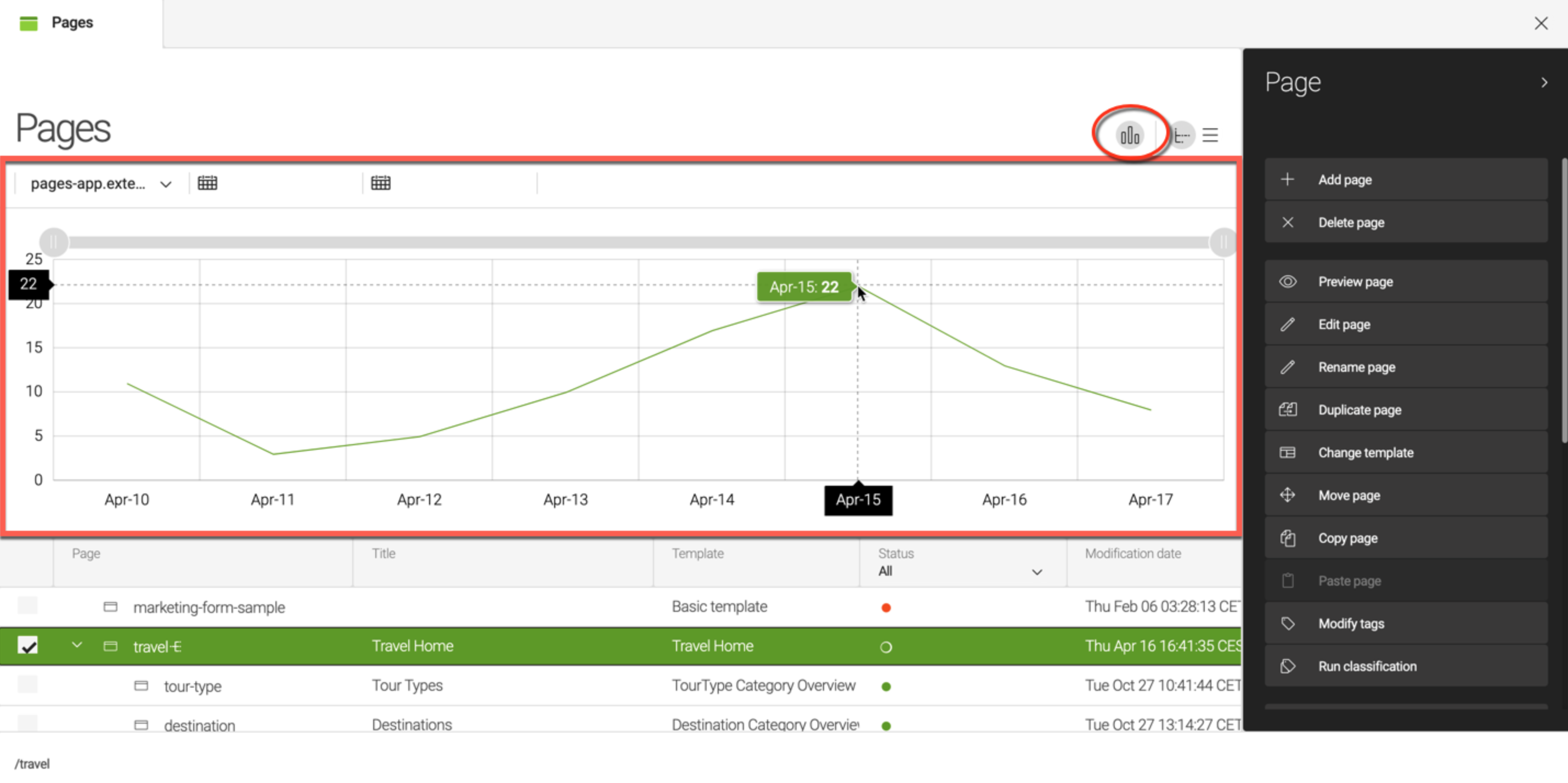
Task: Check the marketing-form-sample row checkbox
Action: click(x=27, y=605)
